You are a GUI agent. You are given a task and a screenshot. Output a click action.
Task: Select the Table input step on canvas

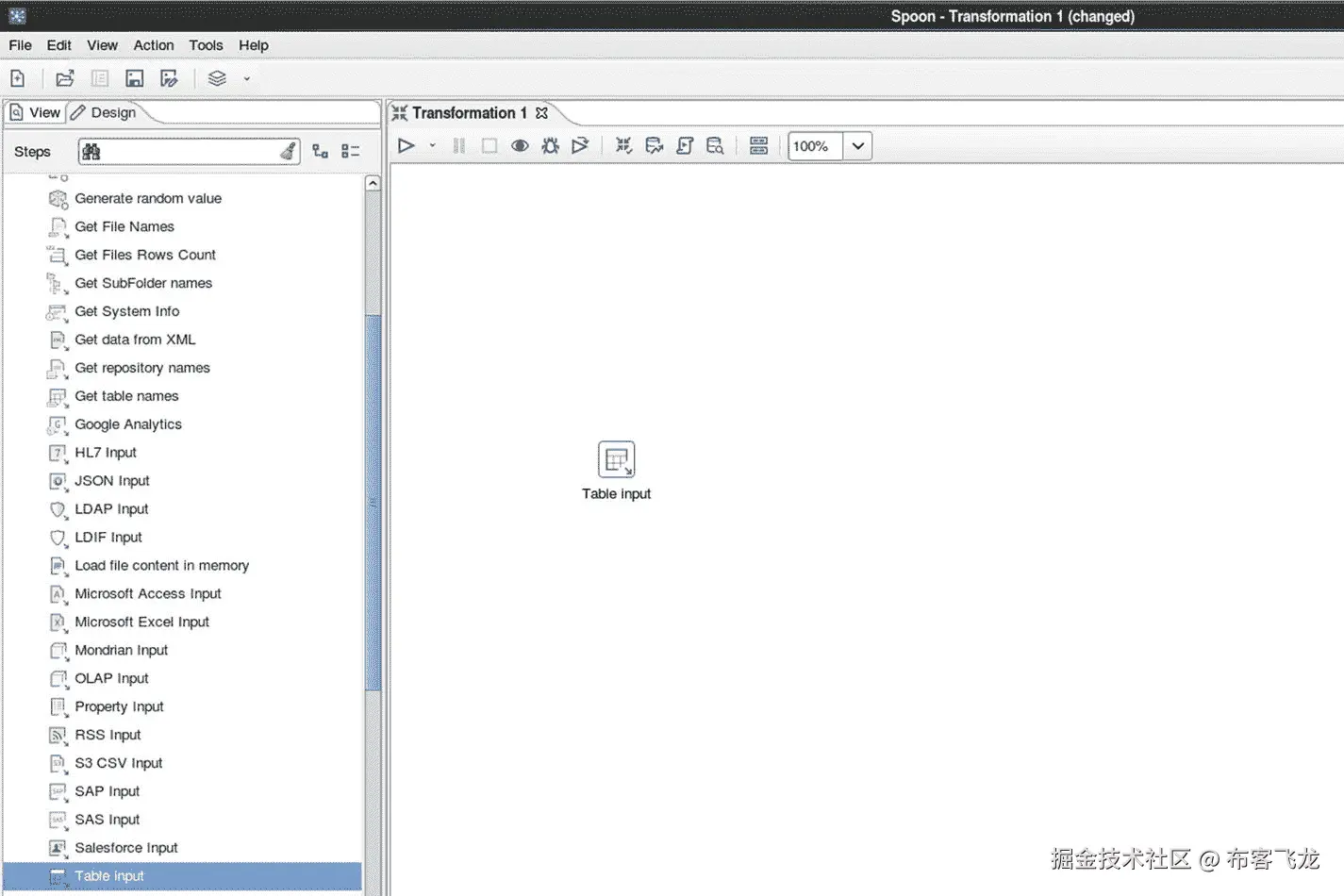coord(617,460)
